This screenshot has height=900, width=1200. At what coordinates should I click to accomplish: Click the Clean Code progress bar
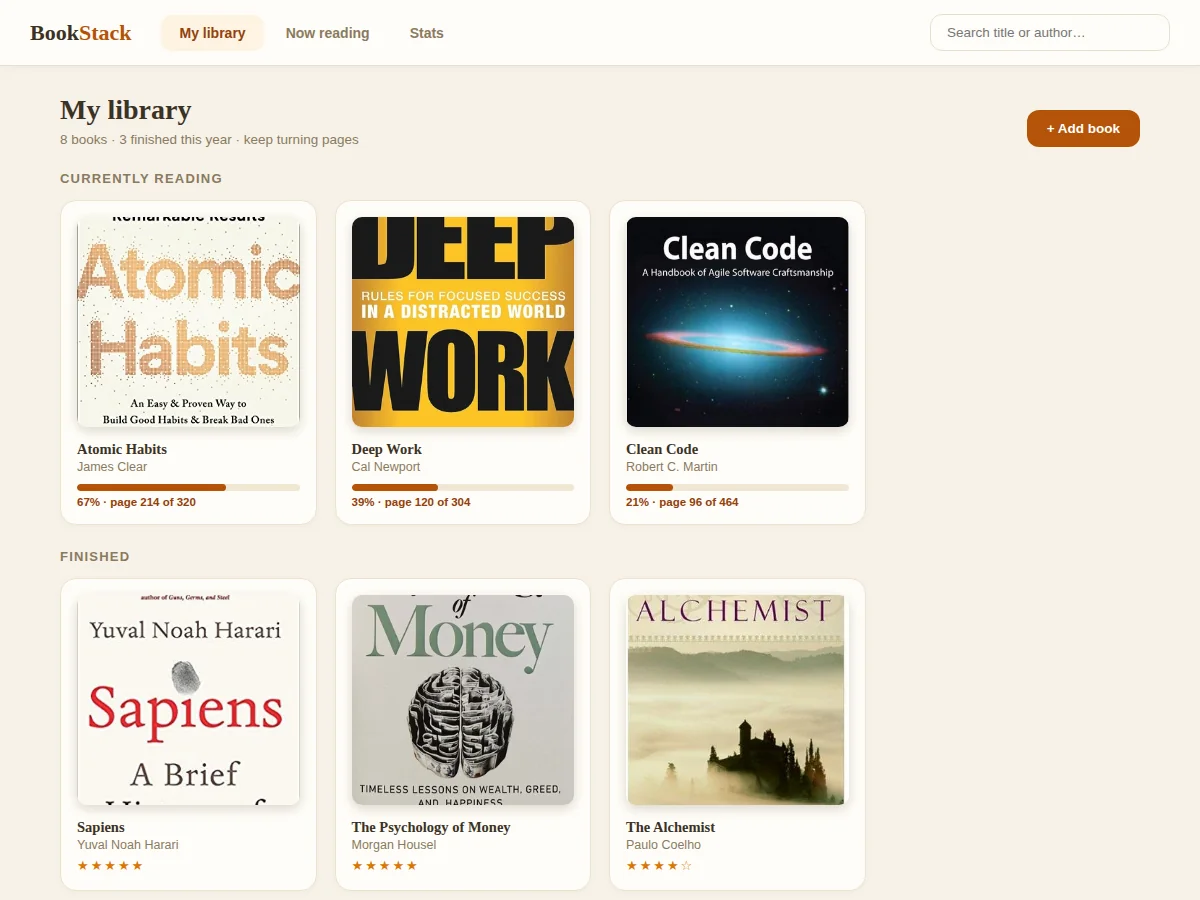coord(737,487)
